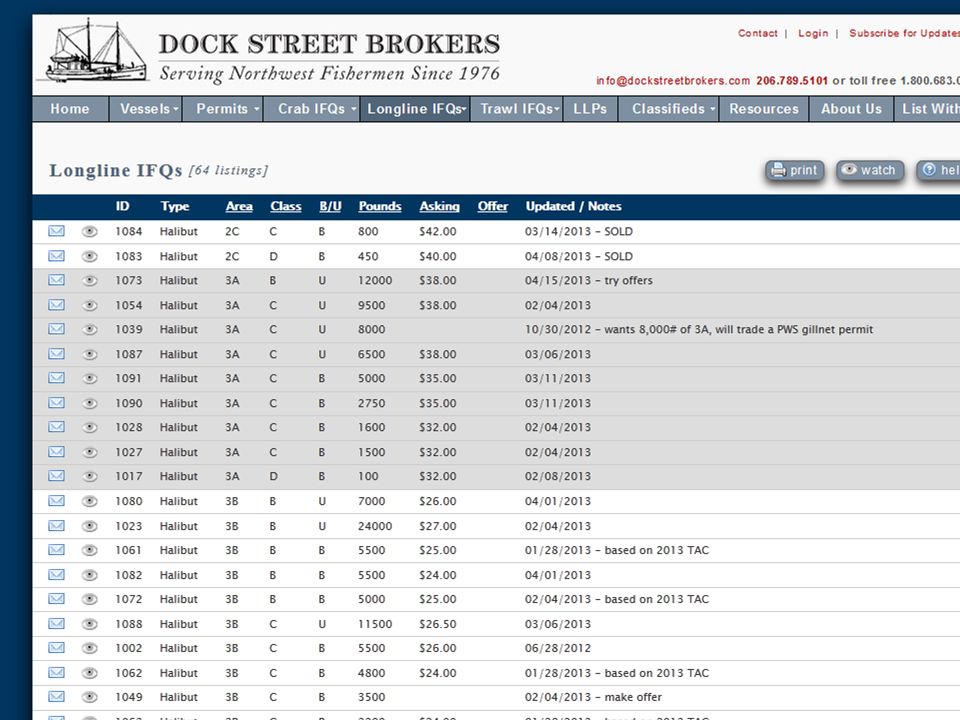Open the Crab IFQs dropdown
This screenshot has height=720, width=960.
[x=312, y=109]
